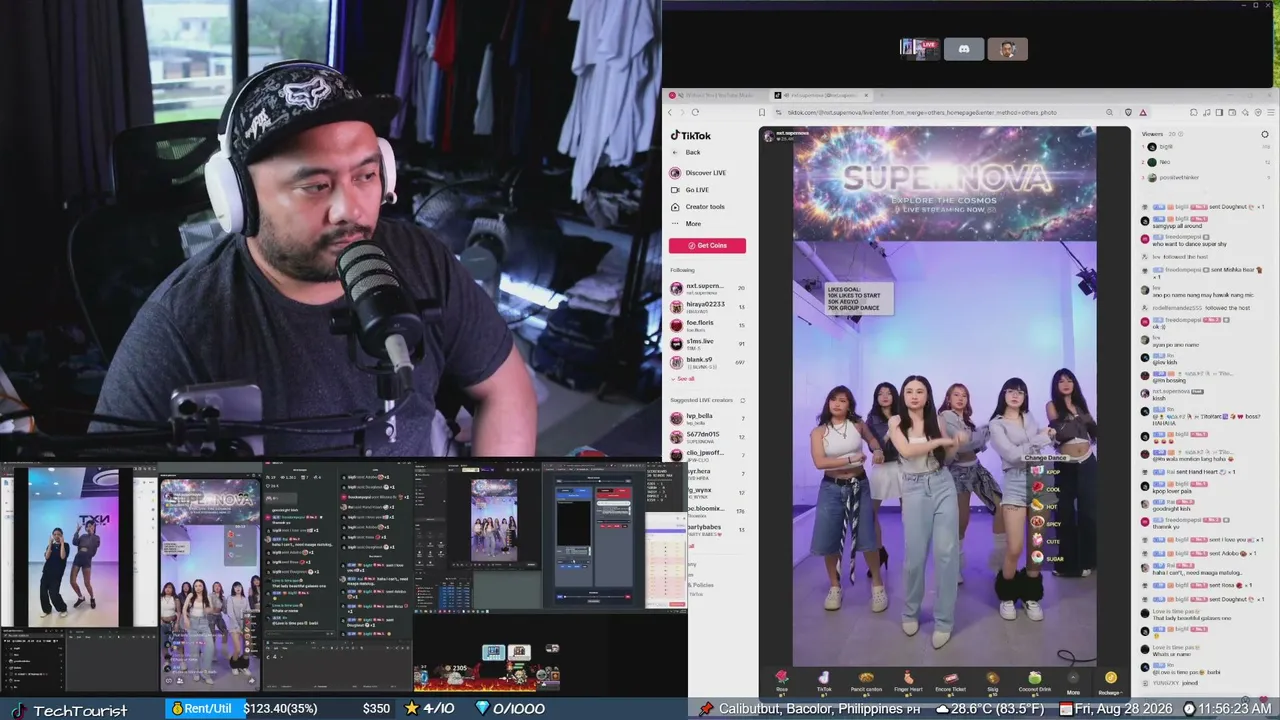Switch to the YouTube Music browser tab
Image resolution: width=1280 pixels, height=720 pixels.
[714, 95]
